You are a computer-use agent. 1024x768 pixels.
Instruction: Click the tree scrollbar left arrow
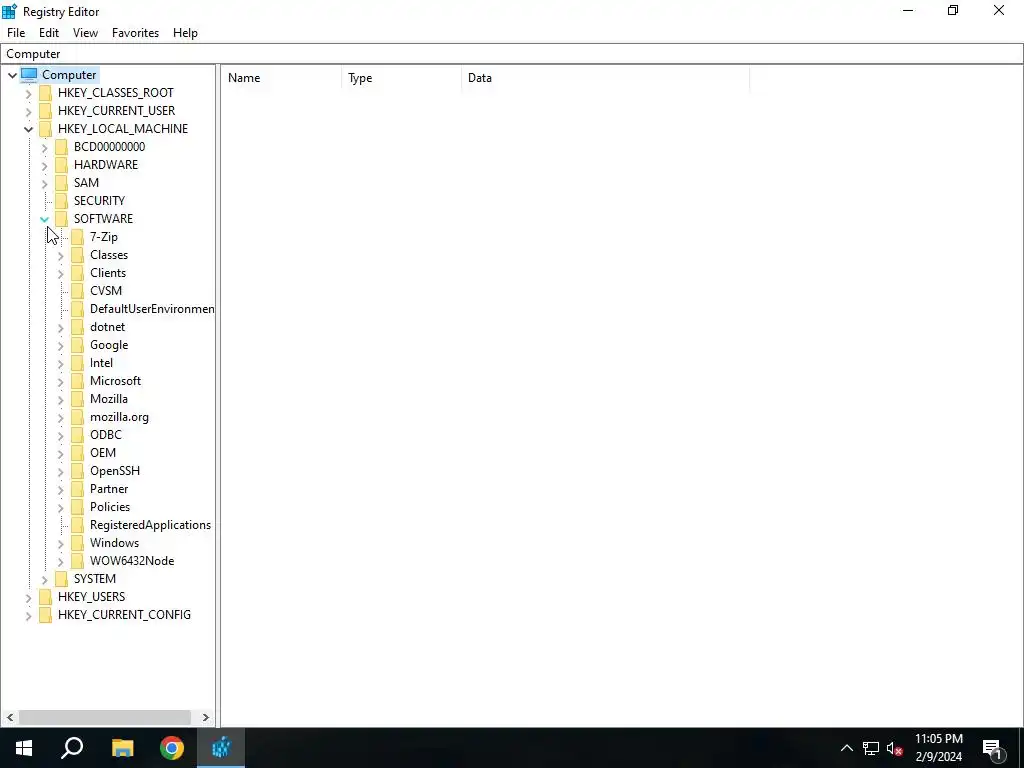10,717
